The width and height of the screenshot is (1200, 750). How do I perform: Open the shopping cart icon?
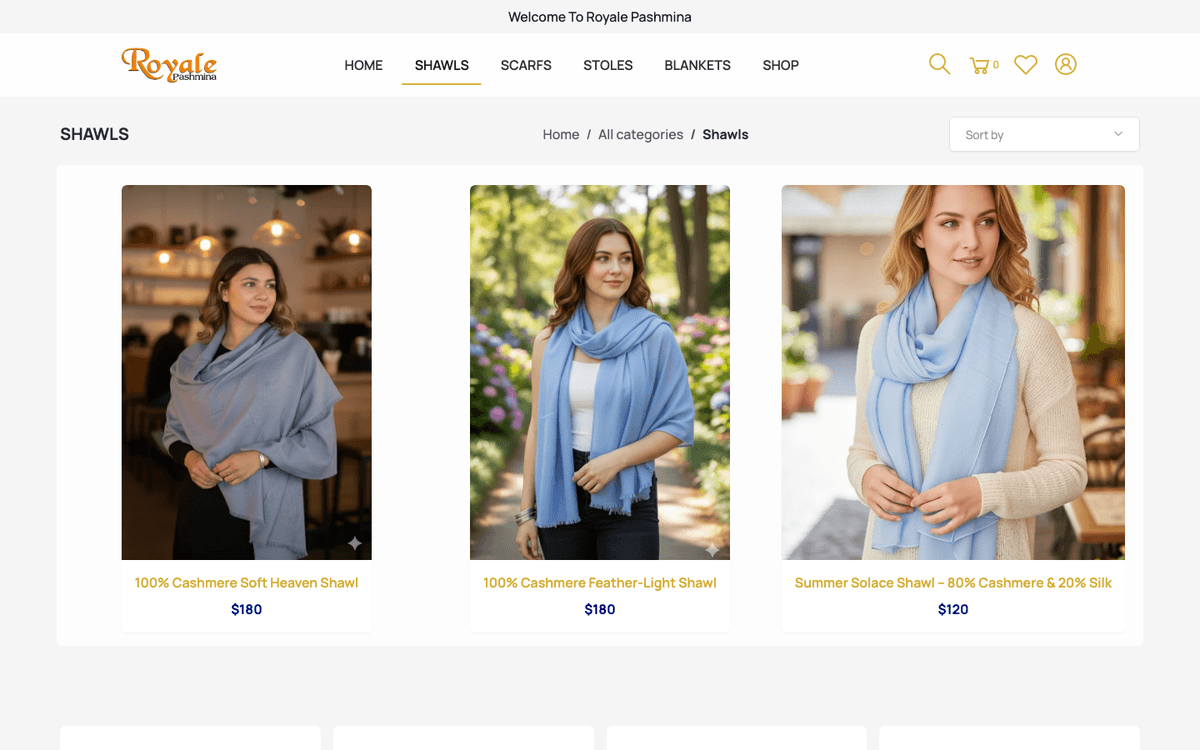tap(979, 66)
